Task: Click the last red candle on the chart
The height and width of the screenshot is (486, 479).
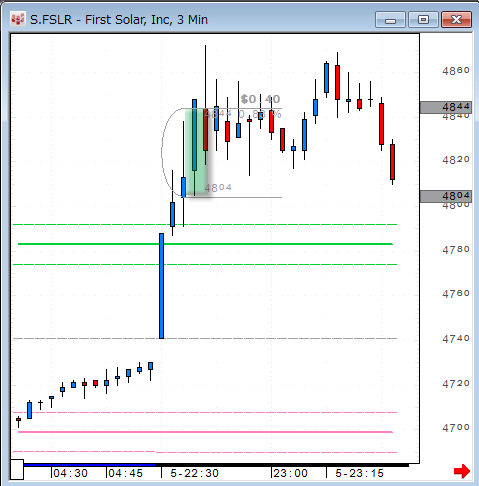Action: pos(393,162)
